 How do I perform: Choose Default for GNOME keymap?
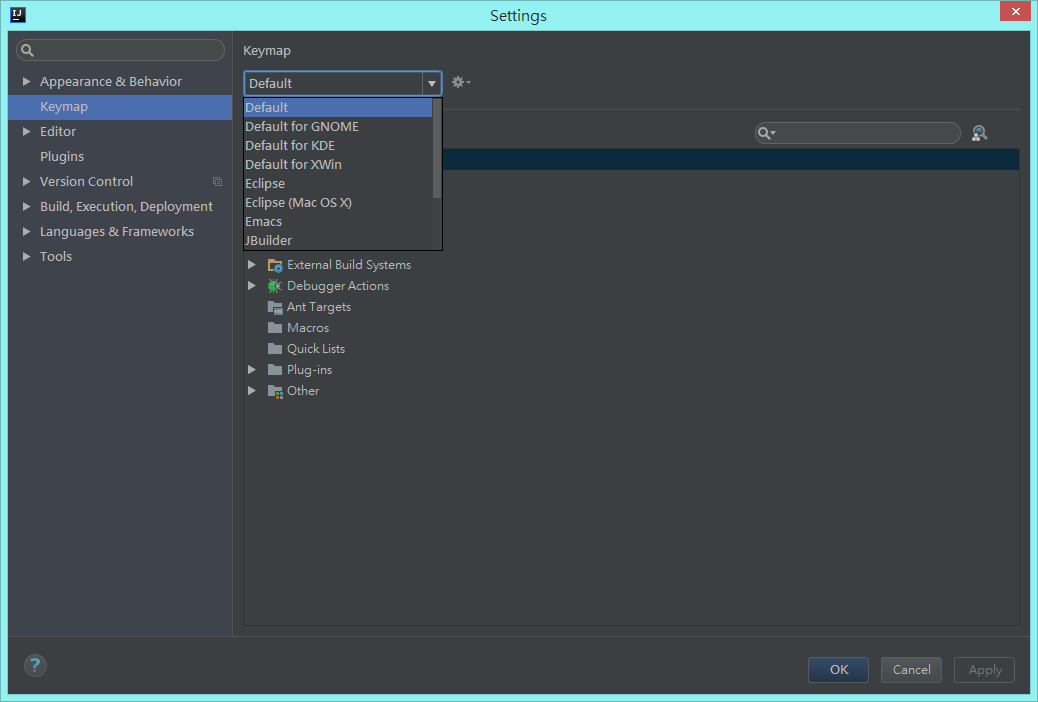point(338,126)
